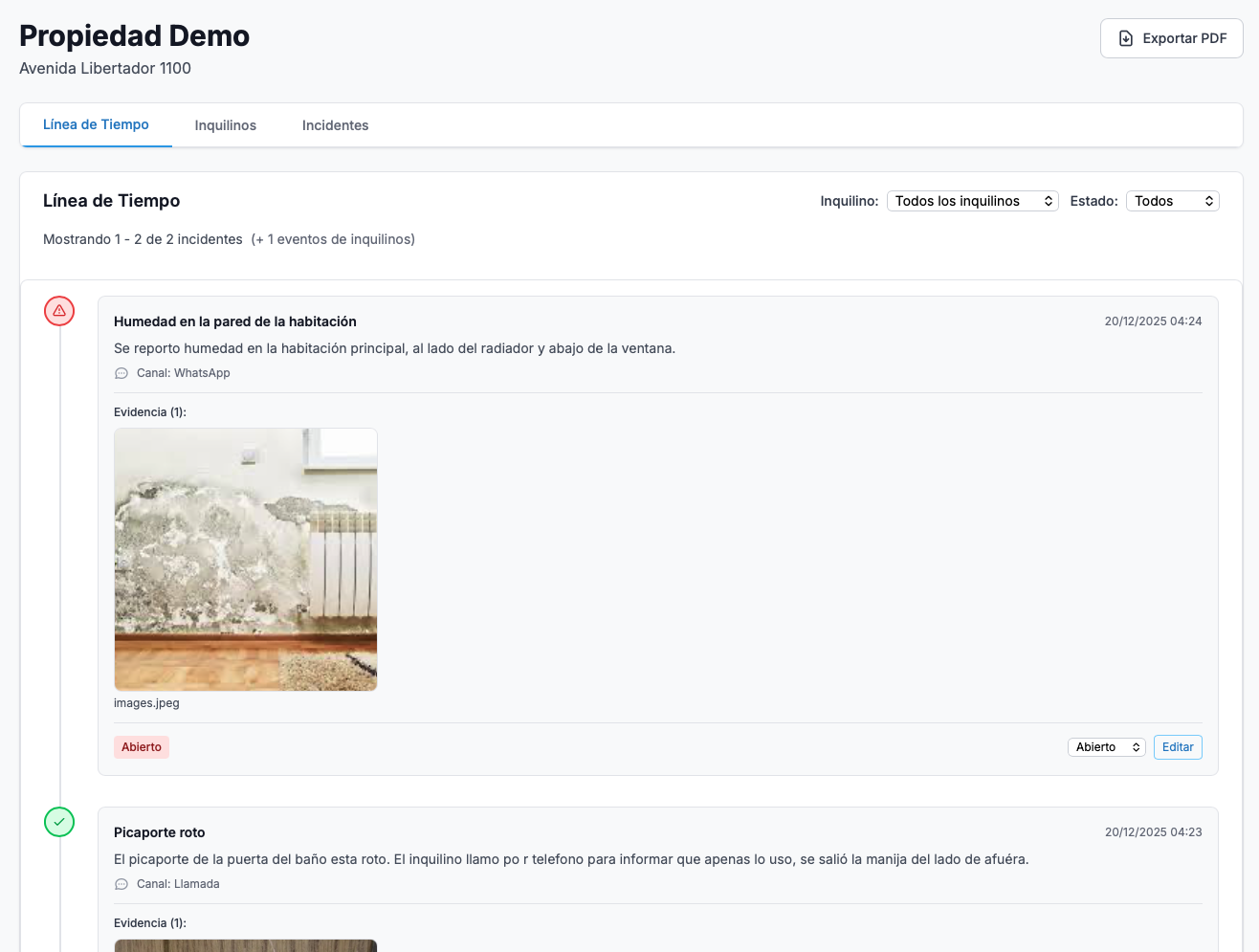The width and height of the screenshot is (1259, 952).
Task: Click the red warning incident marker
Action: [59, 311]
